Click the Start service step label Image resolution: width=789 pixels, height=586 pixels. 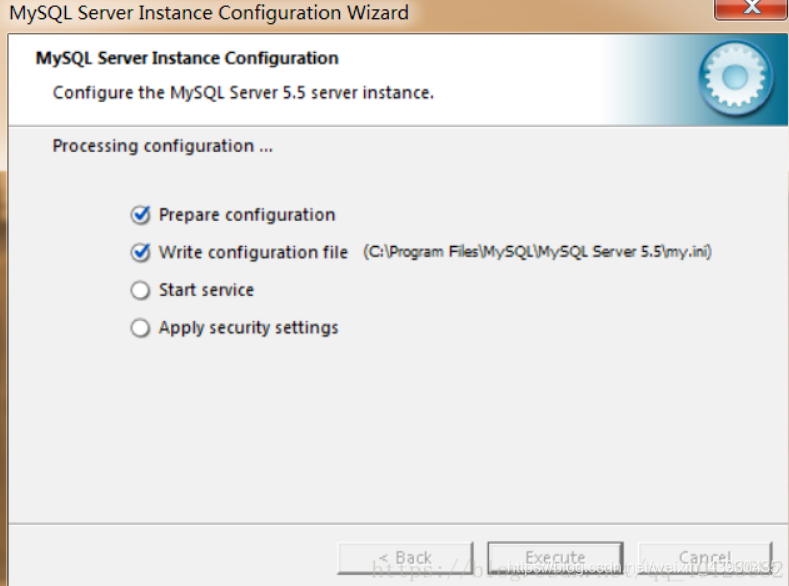206,290
